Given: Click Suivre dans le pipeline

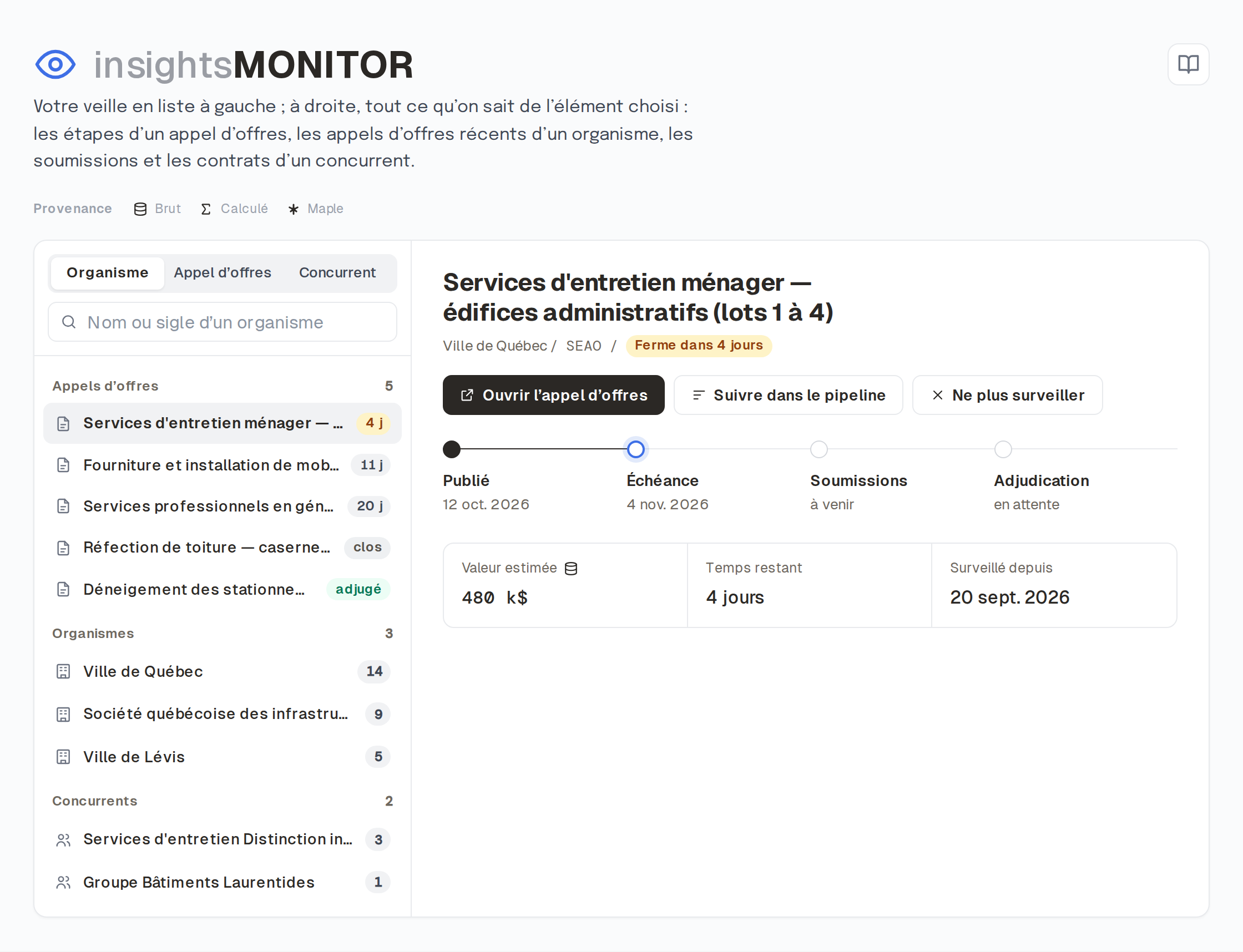Looking at the screenshot, I should tap(788, 395).
